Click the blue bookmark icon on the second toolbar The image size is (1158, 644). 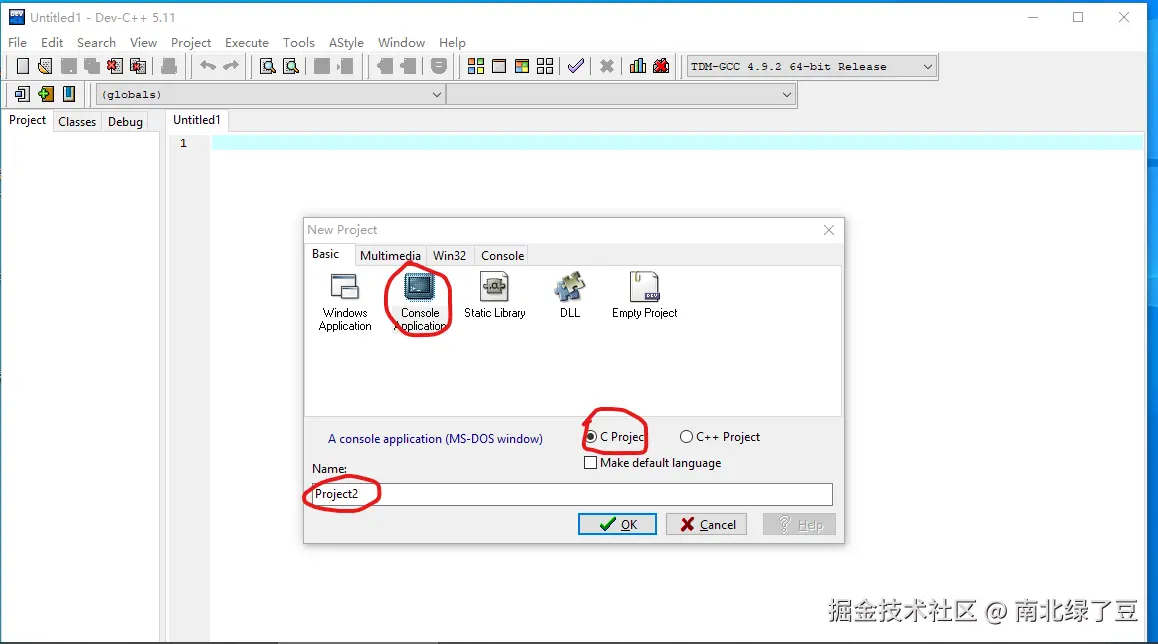(69, 94)
